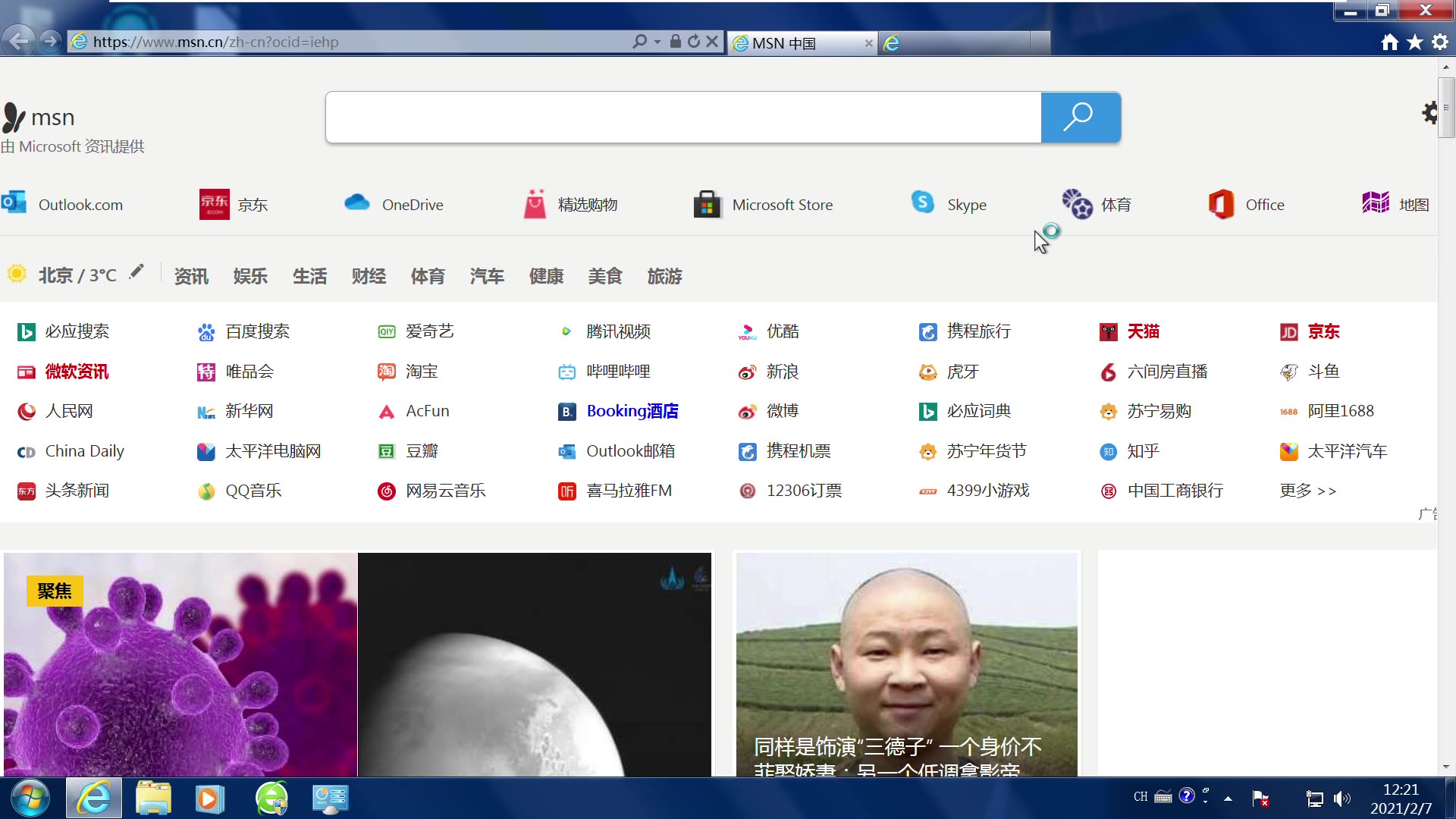Click Internet Explorer taskbar icon
Viewport: 1456px width, 819px height.
pyautogui.click(x=94, y=797)
